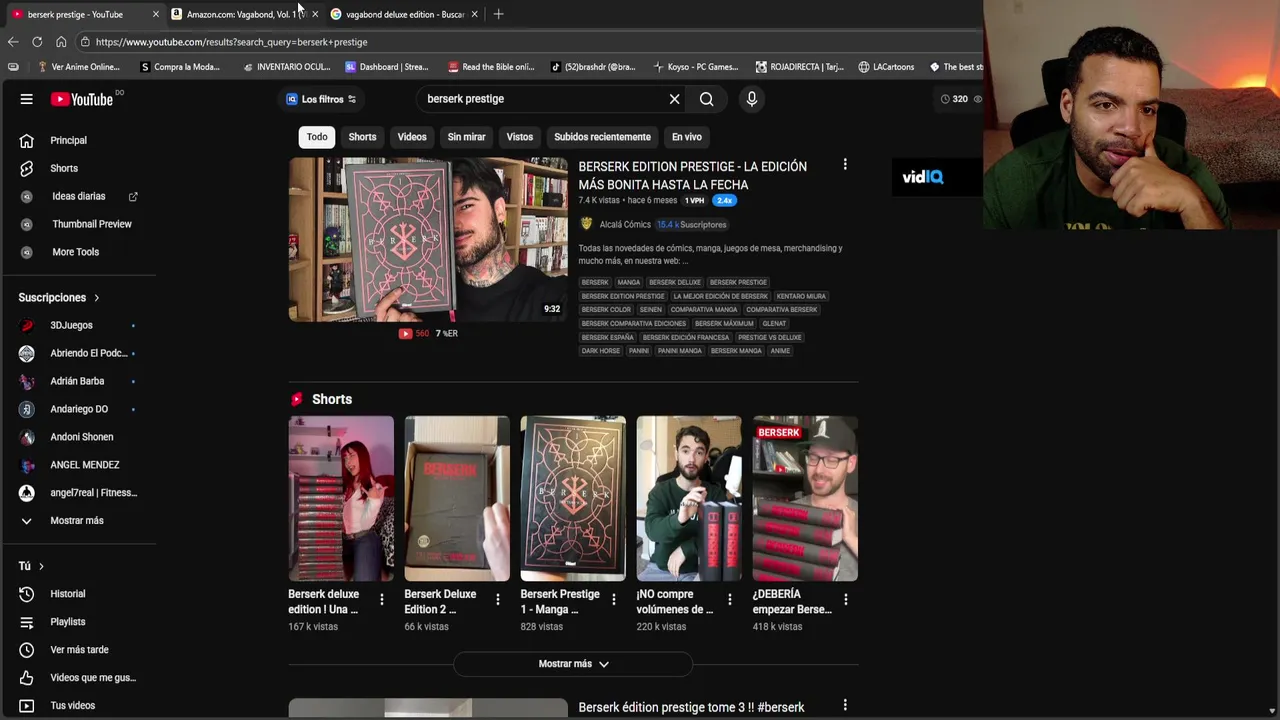The height and width of the screenshot is (720, 1280).
Task: Open More Tools in sidebar
Action: tap(78, 252)
